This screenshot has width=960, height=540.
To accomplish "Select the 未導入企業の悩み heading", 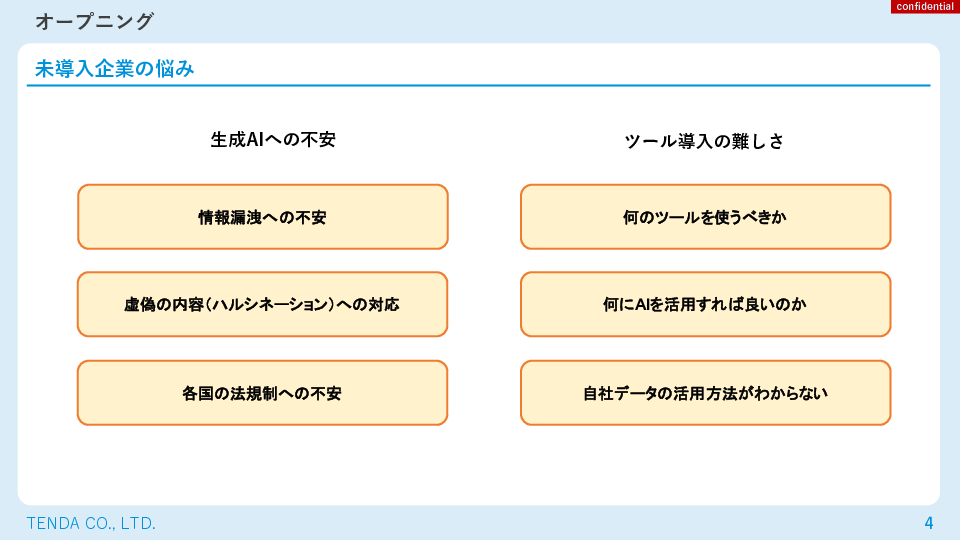I will point(114,69).
